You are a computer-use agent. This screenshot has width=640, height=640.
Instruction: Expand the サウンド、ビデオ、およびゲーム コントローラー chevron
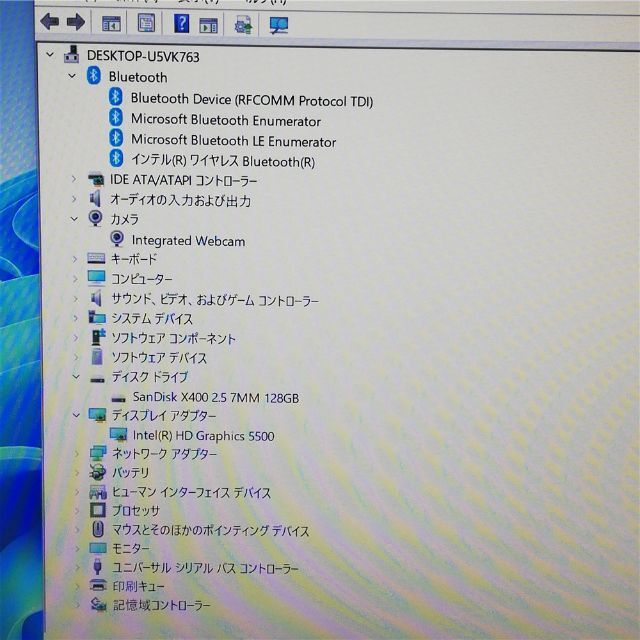[76, 299]
